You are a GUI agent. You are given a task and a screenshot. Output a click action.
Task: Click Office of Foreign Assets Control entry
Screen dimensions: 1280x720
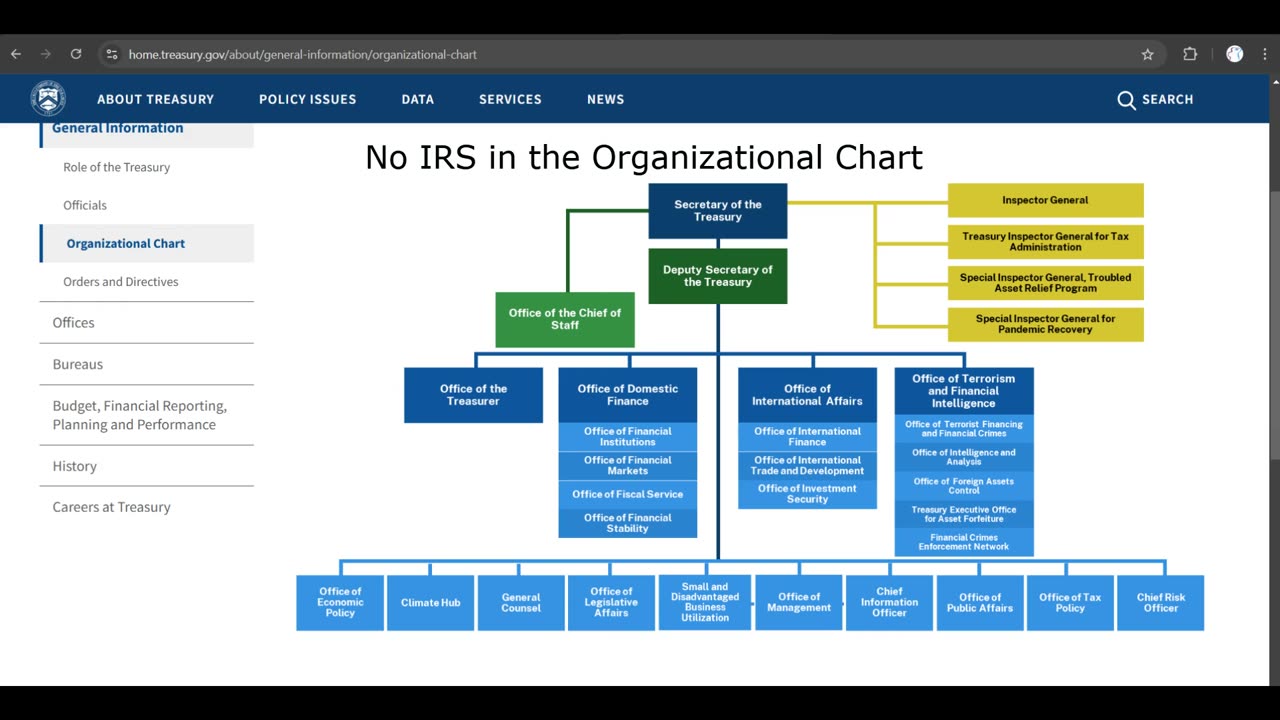pyautogui.click(x=964, y=486)
